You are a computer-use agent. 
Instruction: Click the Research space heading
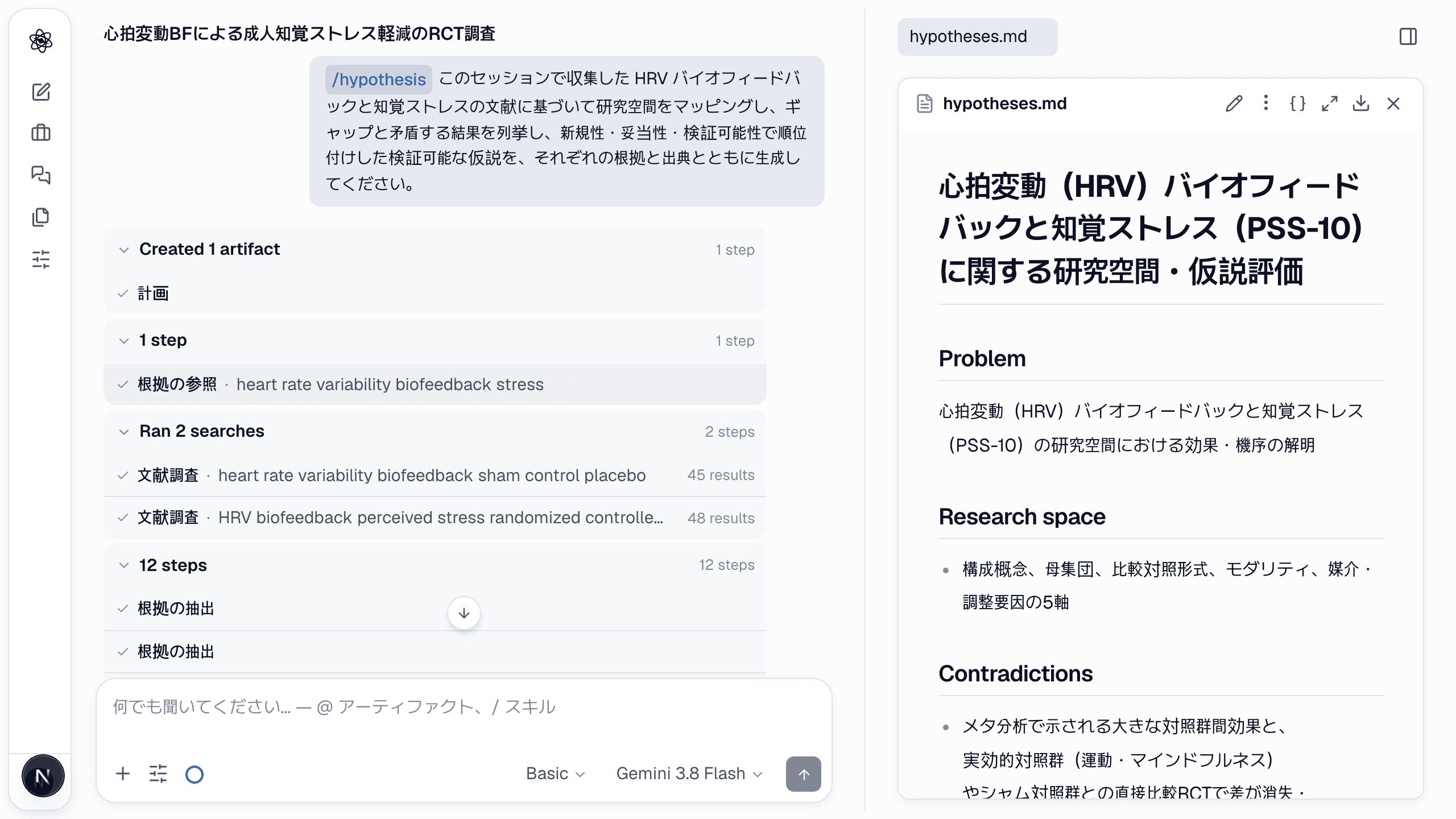click(x=1022, y=516)
